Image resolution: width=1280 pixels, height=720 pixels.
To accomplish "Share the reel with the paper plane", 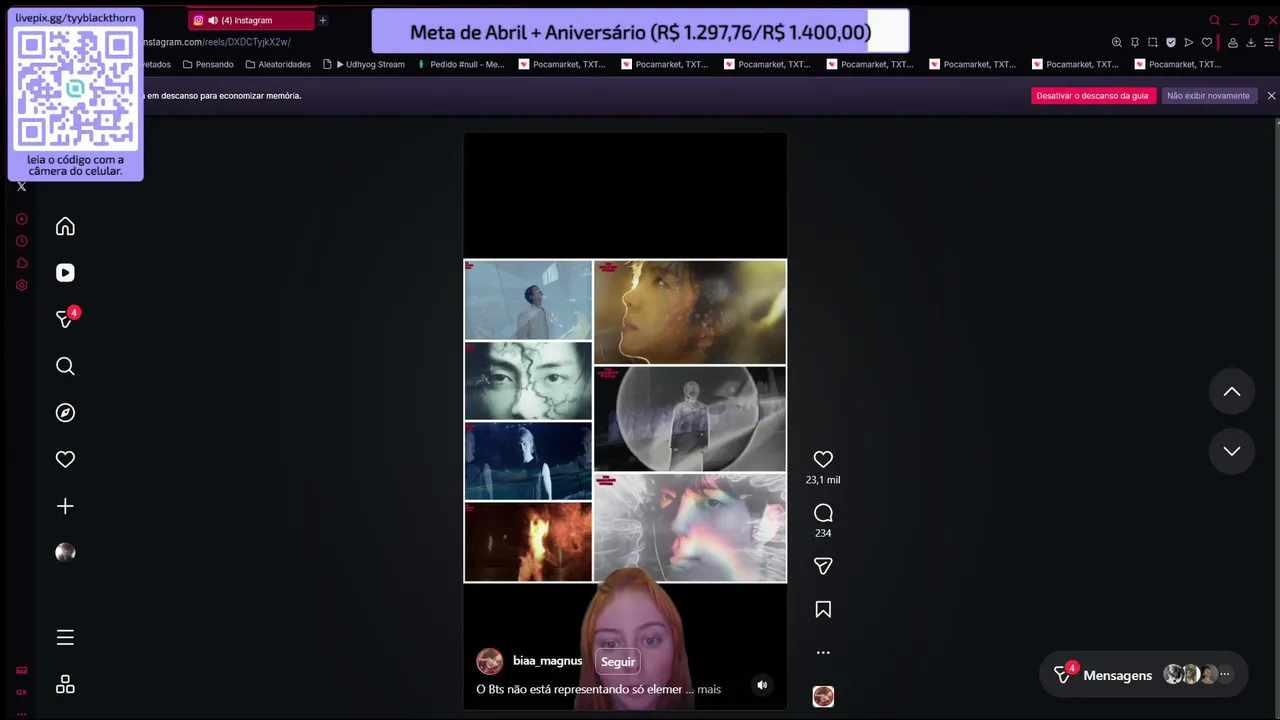I will 823,566.
